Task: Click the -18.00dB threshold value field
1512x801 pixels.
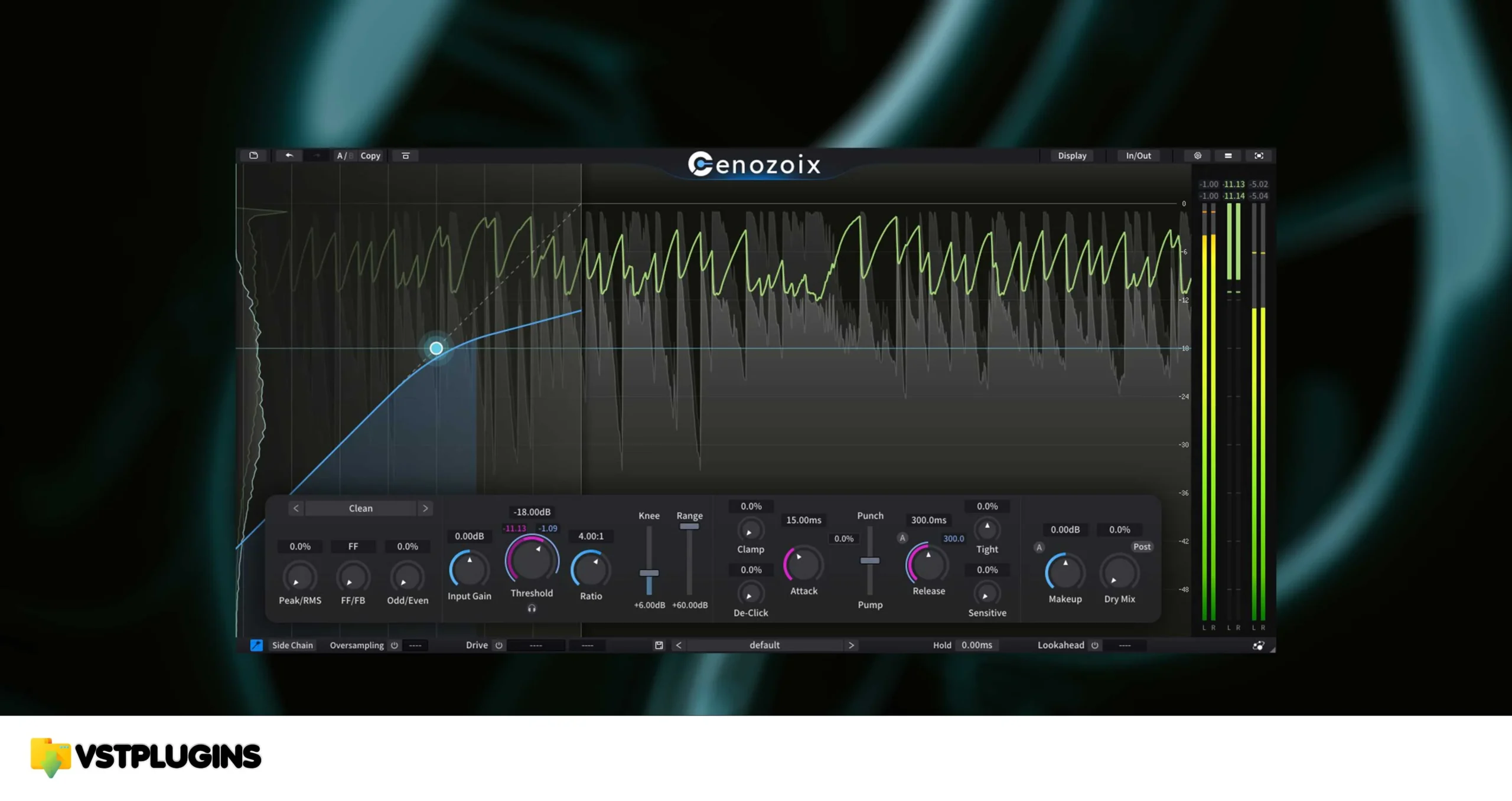Action: (532, 512)
